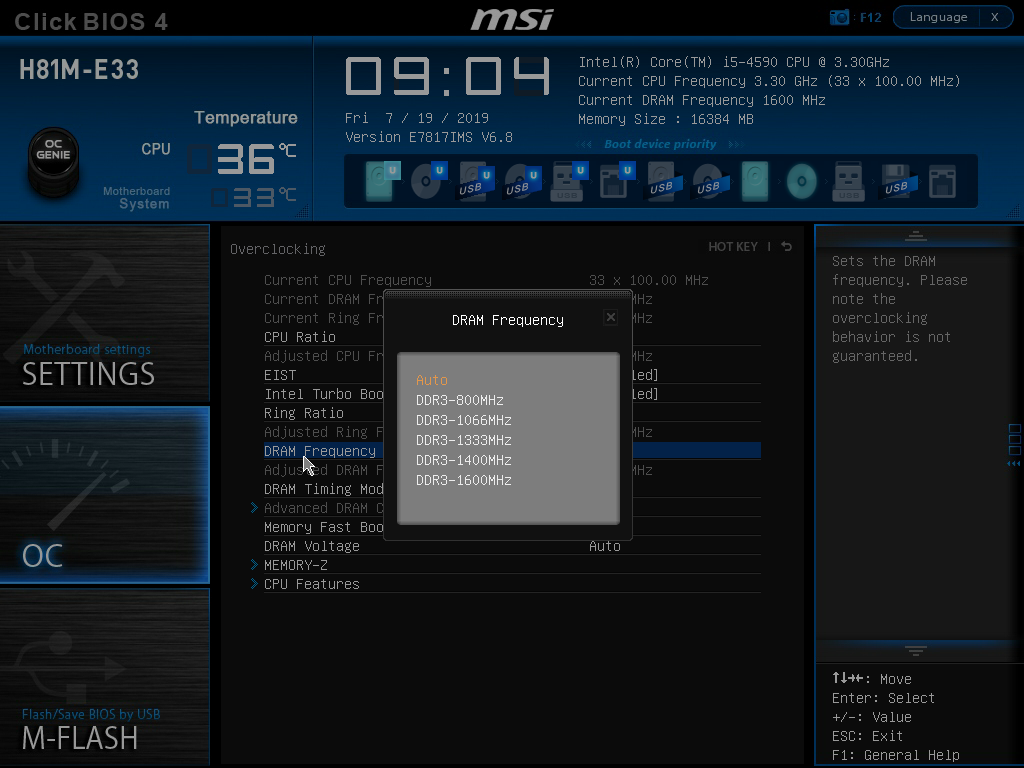This screenshot has height=768, width=1024.
Task: Click the H81M-E33 board name
Action: (79, 69)
